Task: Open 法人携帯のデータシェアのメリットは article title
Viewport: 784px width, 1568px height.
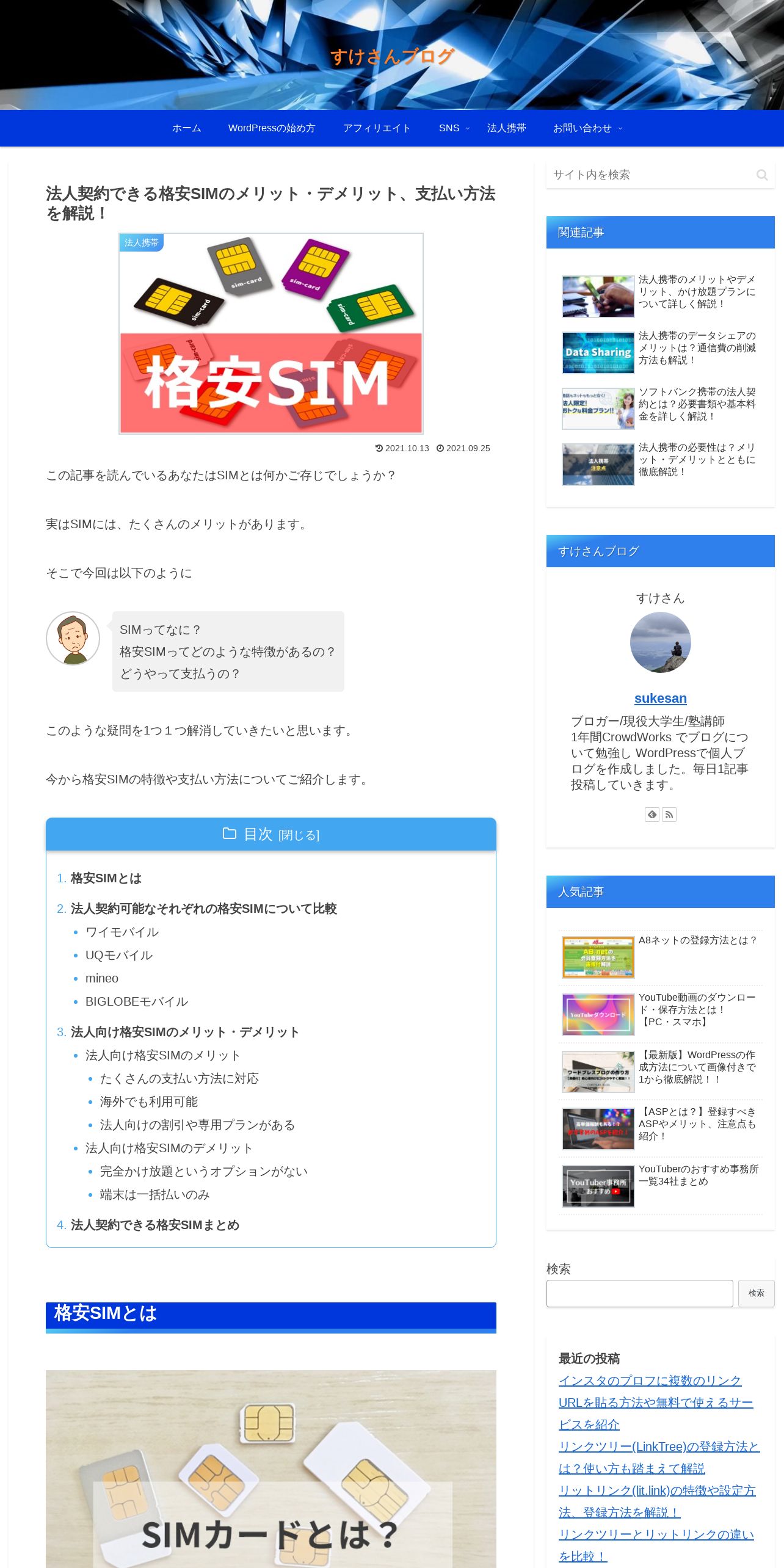Action: (697, 348)
